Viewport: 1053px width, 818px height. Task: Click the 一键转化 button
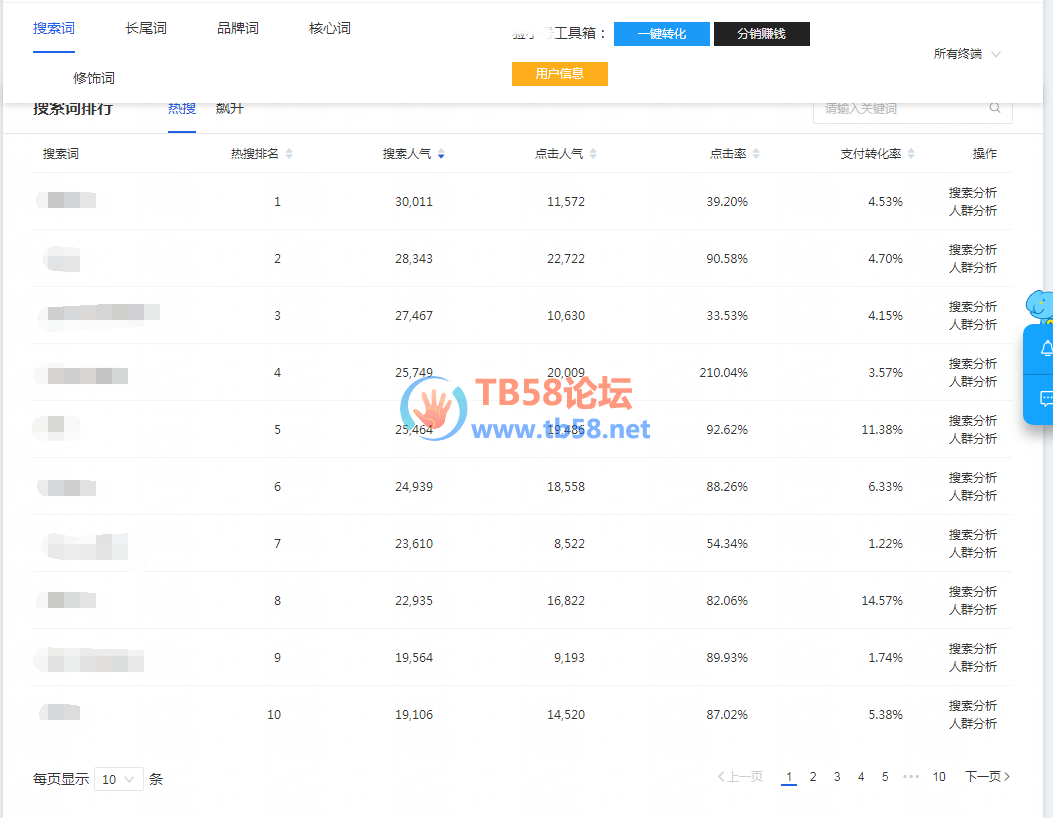[662, 34]
